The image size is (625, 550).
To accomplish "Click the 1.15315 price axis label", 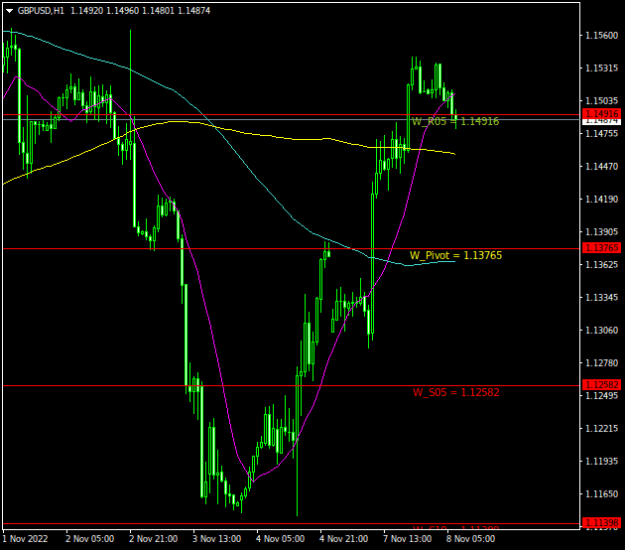I will 601,68.
